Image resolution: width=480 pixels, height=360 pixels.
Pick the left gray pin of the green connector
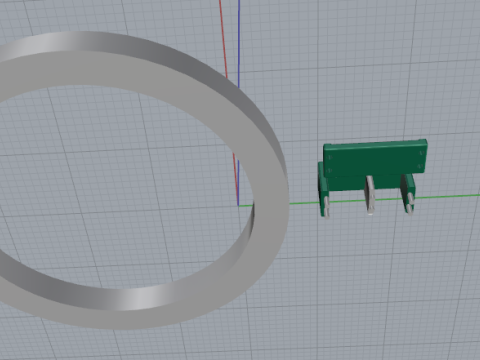coord(327,207)
